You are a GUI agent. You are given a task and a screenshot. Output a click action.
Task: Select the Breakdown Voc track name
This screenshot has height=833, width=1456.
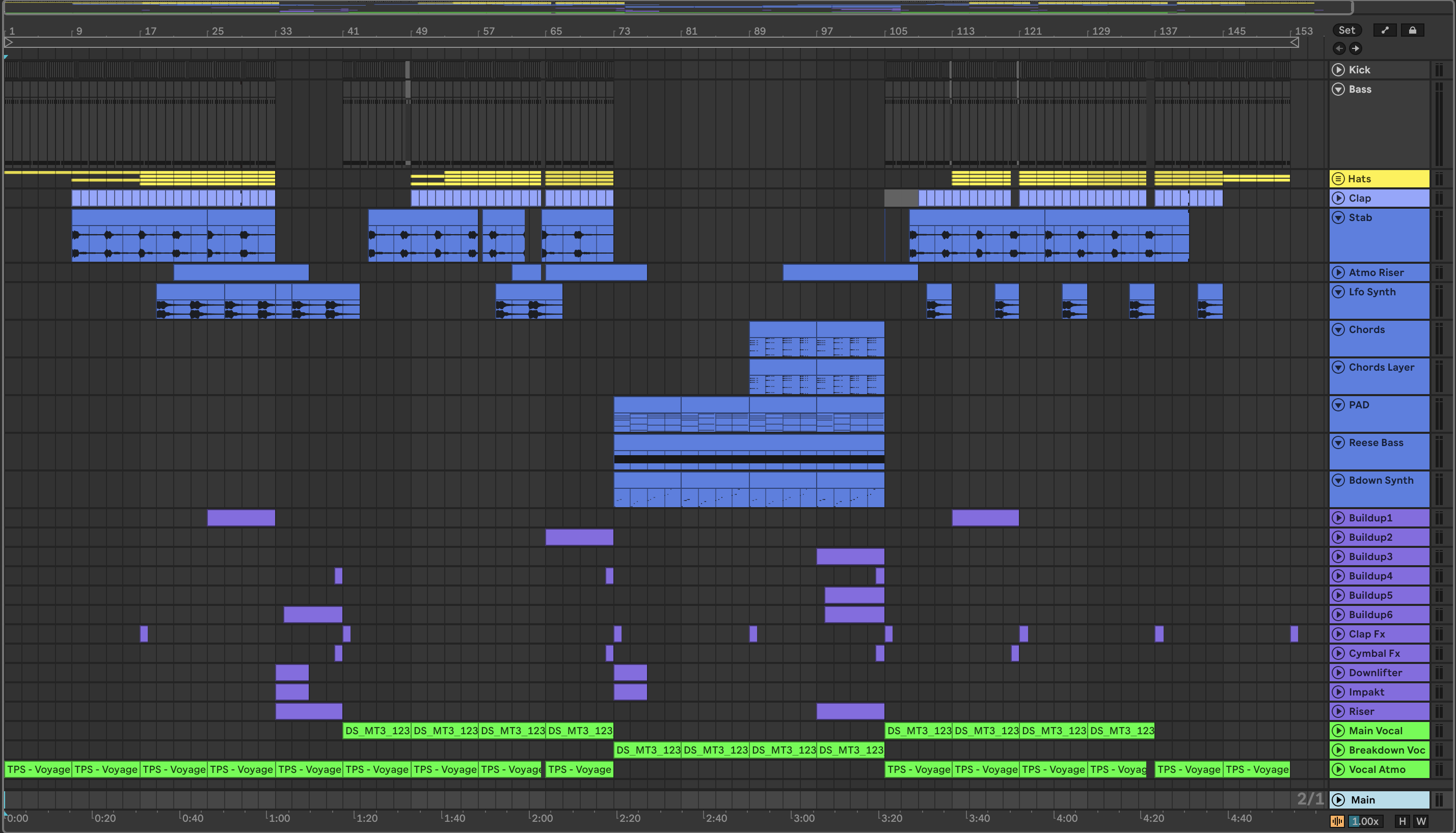[x=1386, y=750]
